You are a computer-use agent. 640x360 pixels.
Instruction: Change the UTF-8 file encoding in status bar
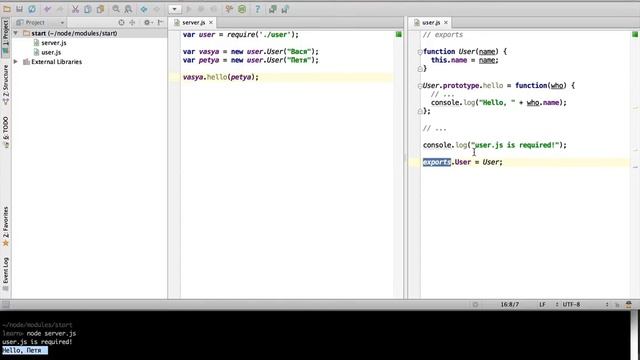(x=571, y=304)
